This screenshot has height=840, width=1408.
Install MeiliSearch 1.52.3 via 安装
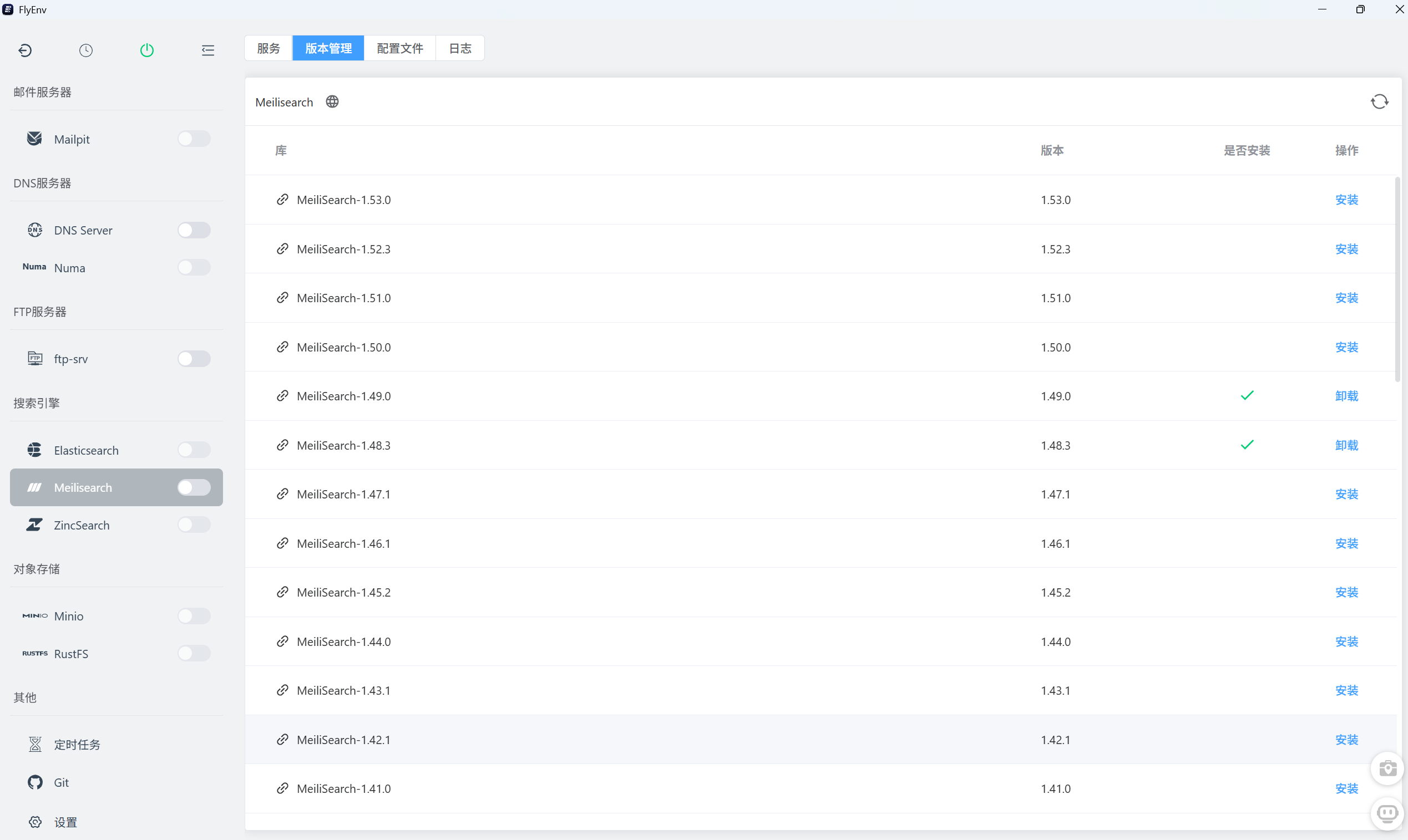point(1347,248)
